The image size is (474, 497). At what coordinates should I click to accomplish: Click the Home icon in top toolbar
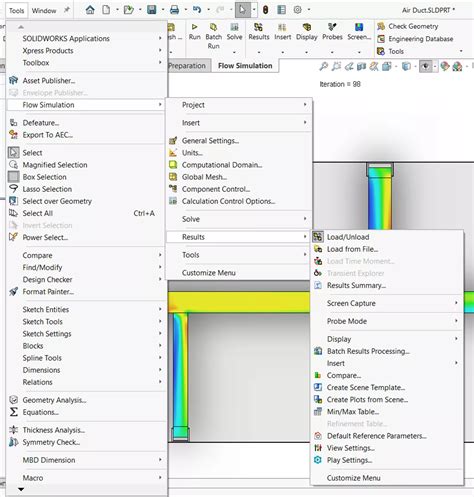click(x=90, y=10)
